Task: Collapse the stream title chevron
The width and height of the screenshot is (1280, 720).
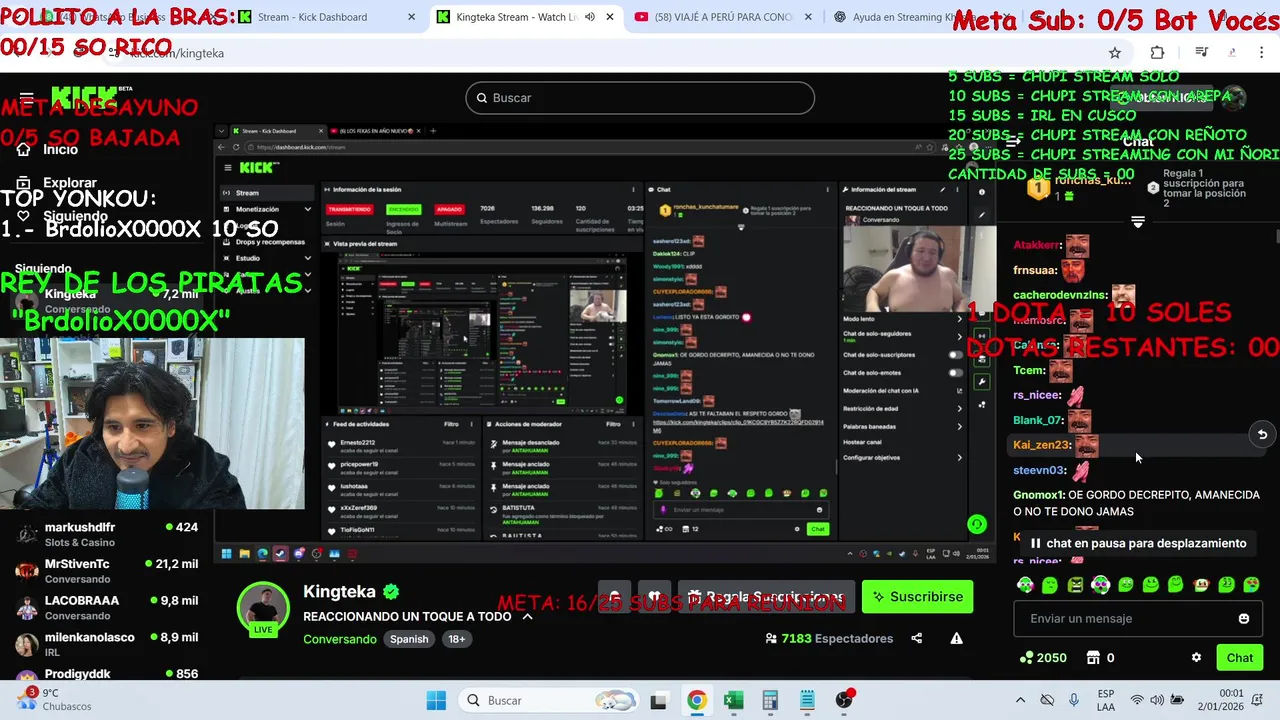Action: pos(528,617)
